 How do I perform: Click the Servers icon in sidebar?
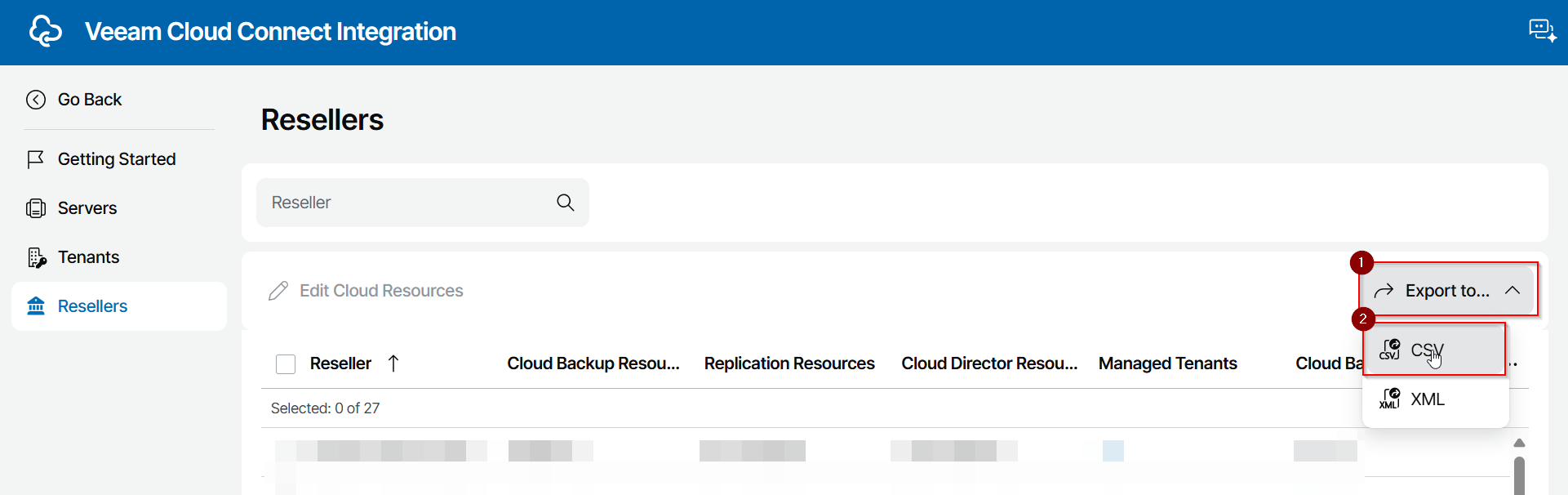(36, 208)
